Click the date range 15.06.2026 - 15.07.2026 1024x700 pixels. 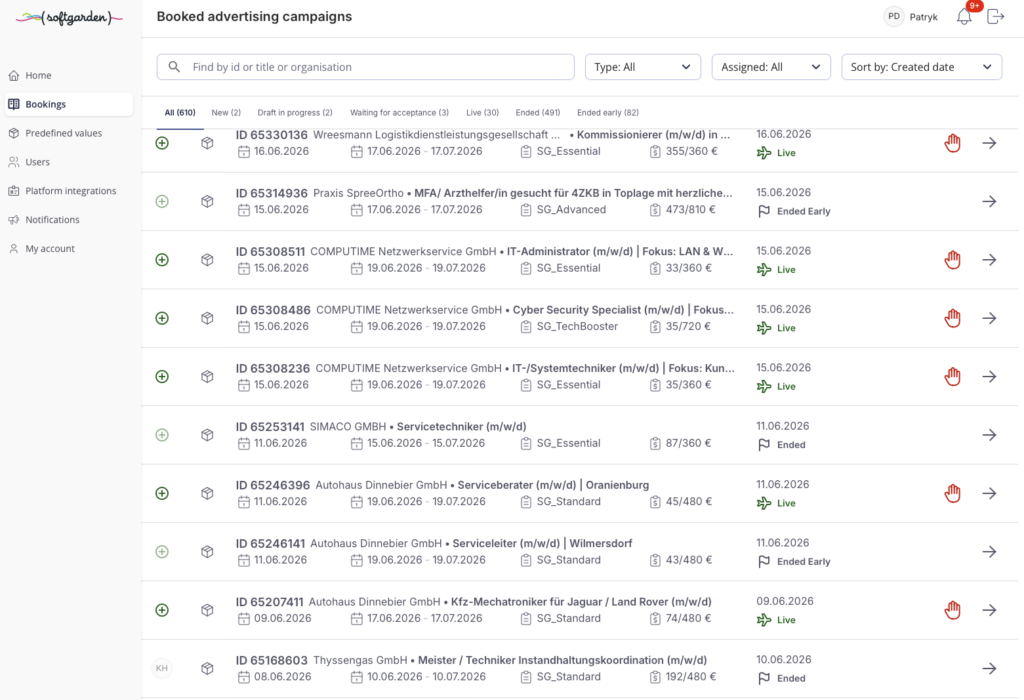point(426,443)
